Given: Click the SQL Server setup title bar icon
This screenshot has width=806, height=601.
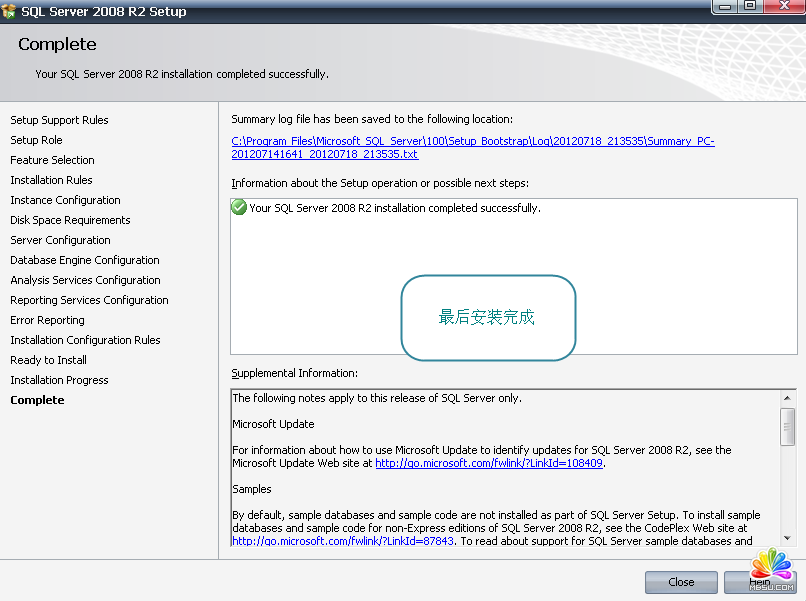Looking at the screenshot, I should point(9,12).
